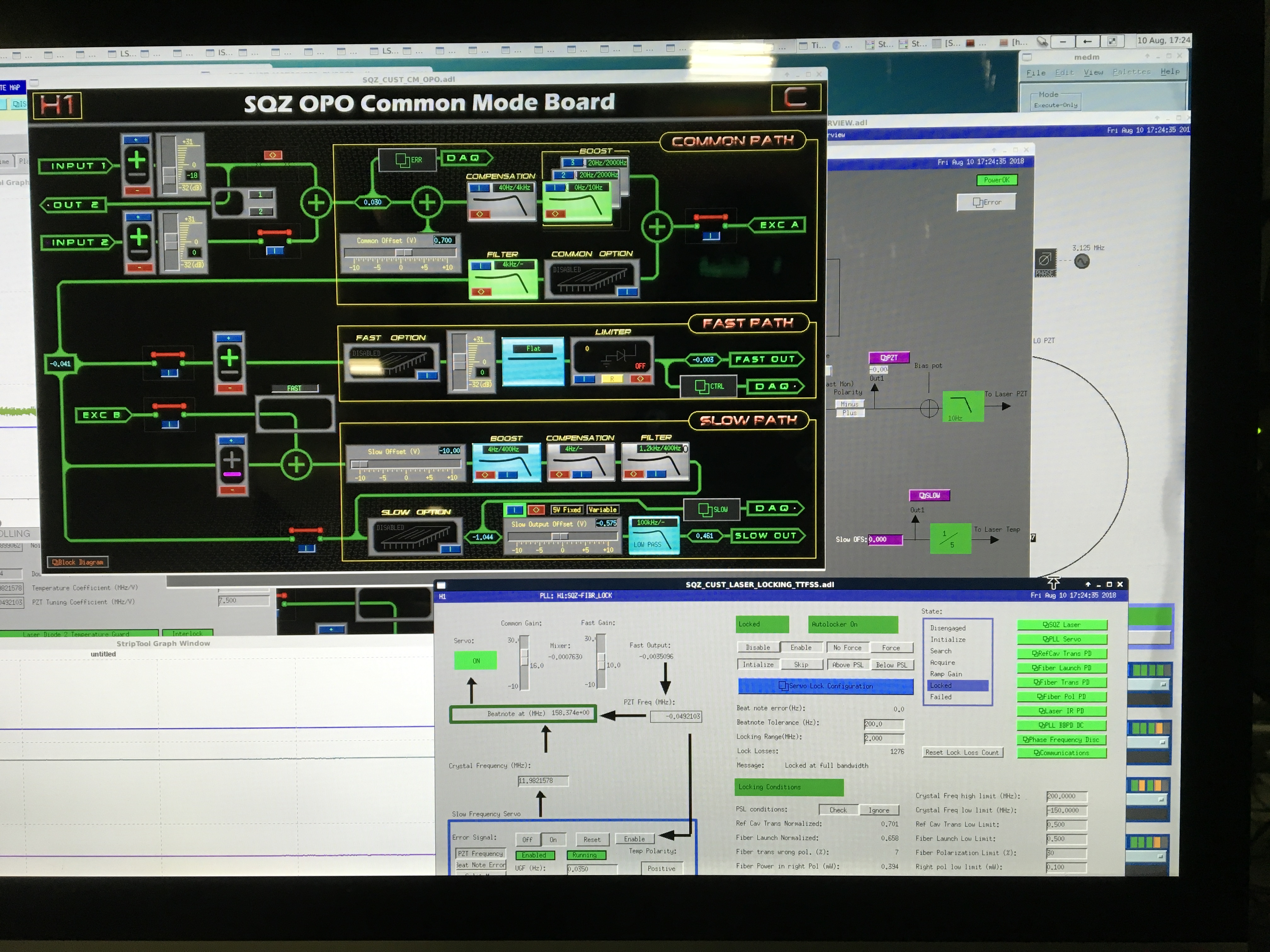Open the Edit menu in medm
This screenshot has height=952, width=1270.
(x=1064, y=72)
